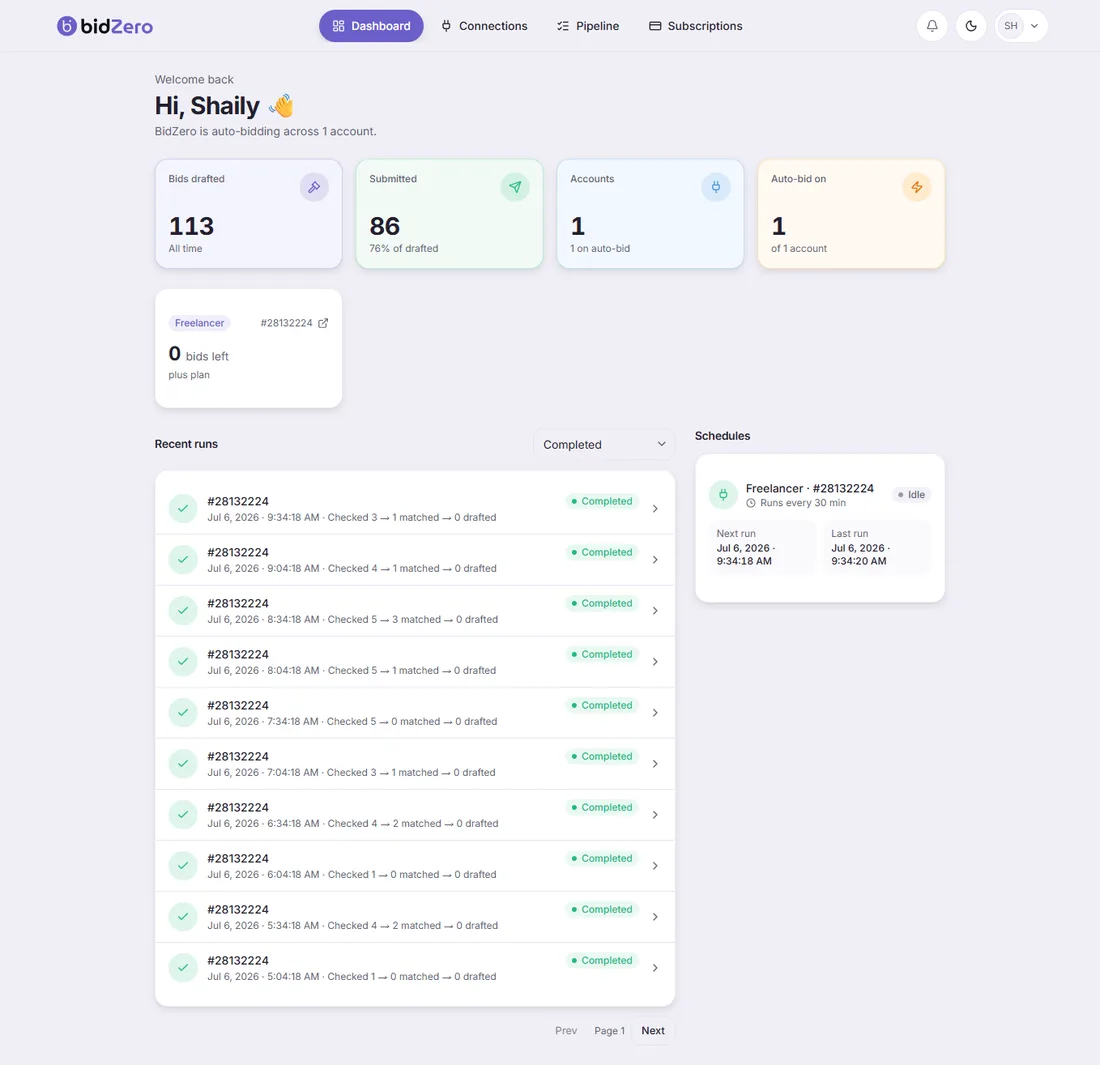Switch to the Pipeline tab
Image resolution: width=1100 pixels, height=1065 pixels.
click(588, 26)
